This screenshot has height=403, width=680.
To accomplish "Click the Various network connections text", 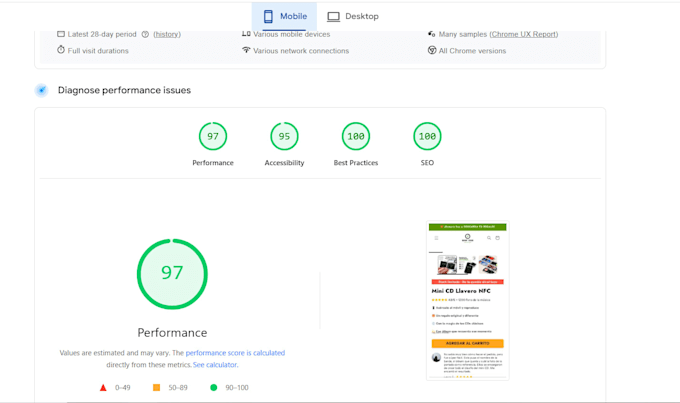I will point(301,51).
